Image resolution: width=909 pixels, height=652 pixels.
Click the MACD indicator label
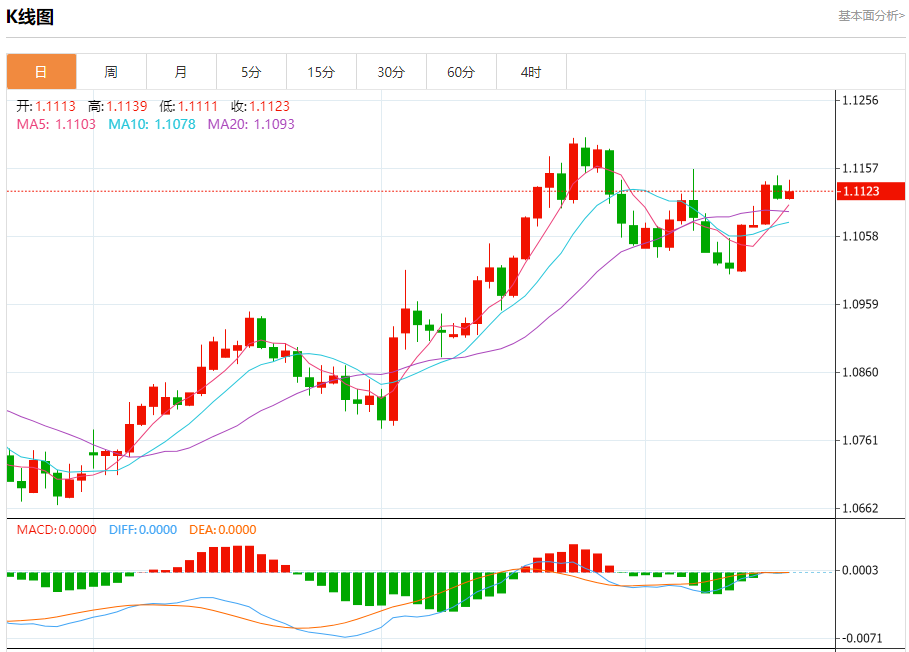56,530
